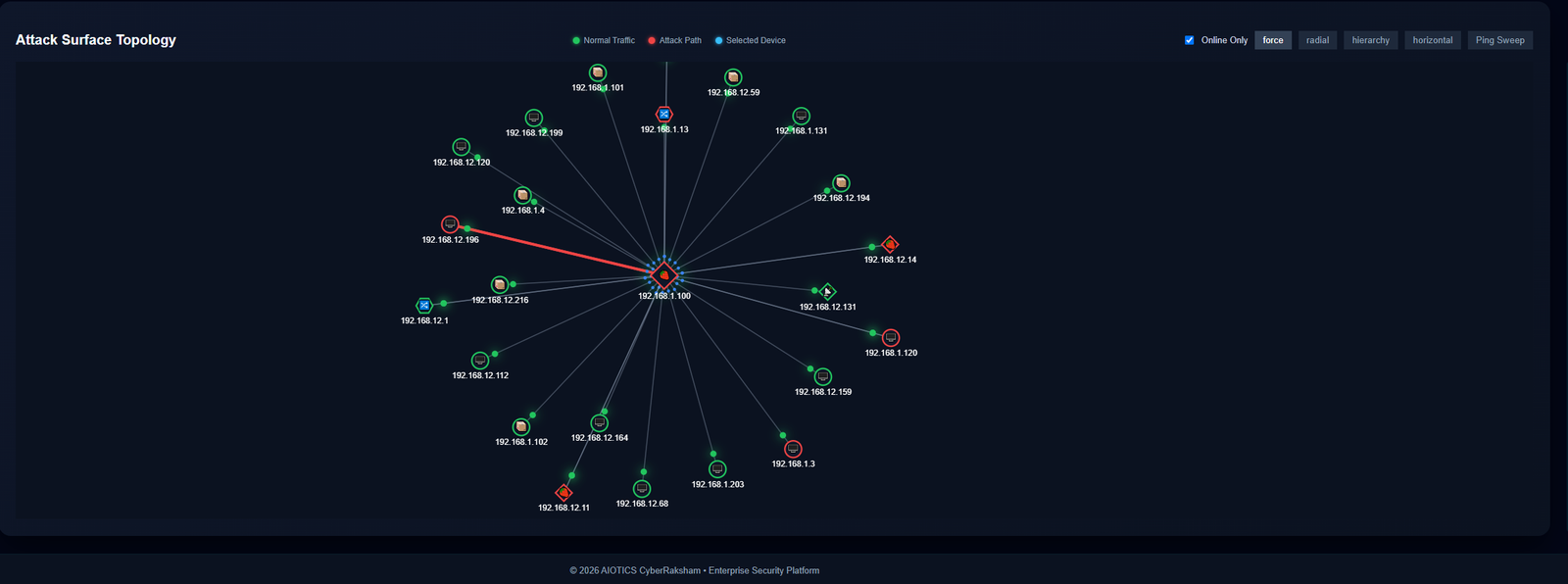Click the Attack Surface Topology heading
The image size is (1568, 584).
click(96, 40)
